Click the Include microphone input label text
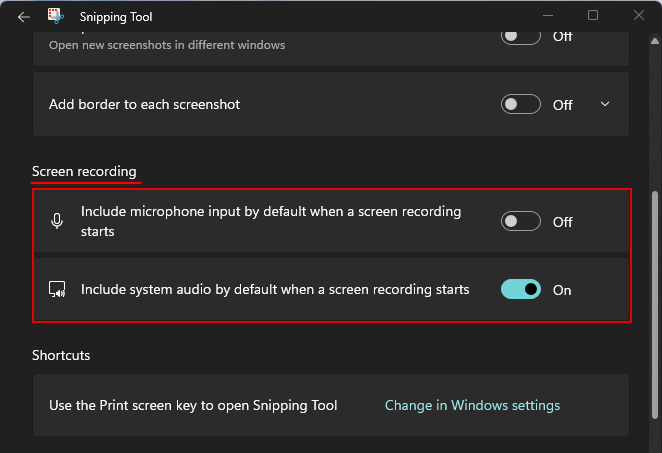 [271, 221]
